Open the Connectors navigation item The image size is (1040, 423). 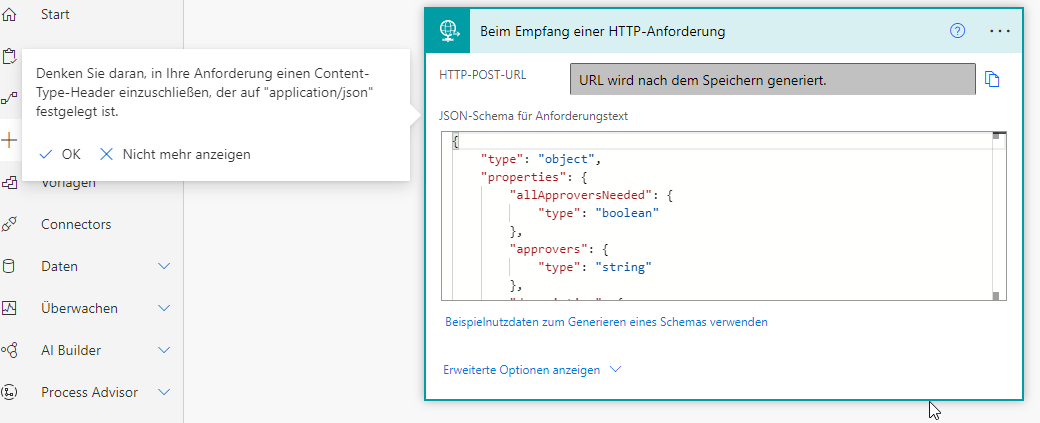coord(76,224)
